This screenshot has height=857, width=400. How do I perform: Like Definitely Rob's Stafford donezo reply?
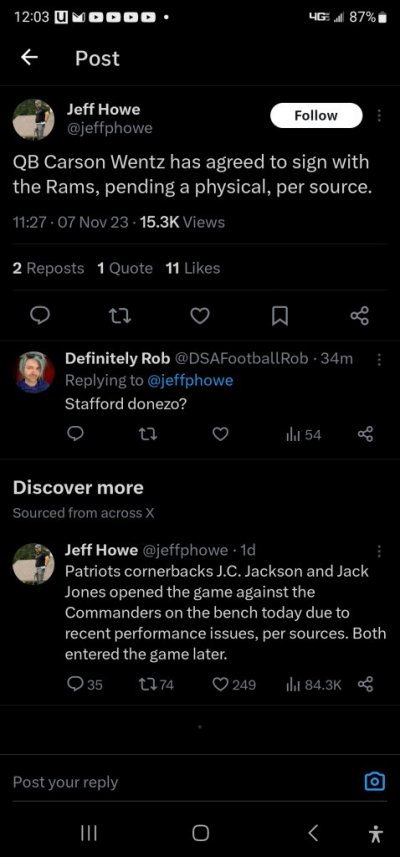[220, 435]
